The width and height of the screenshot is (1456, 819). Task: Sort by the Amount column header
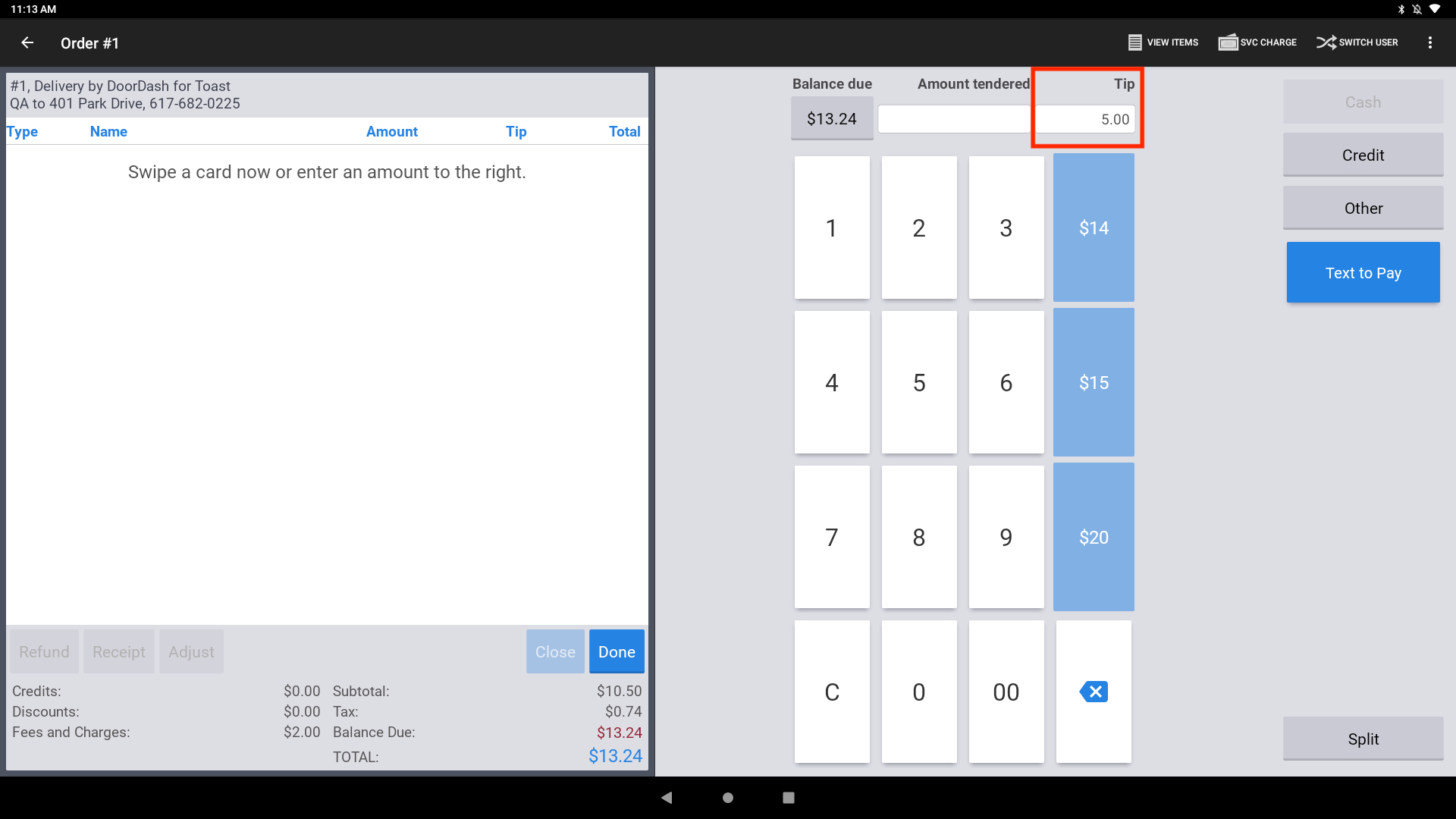[391, 131]
